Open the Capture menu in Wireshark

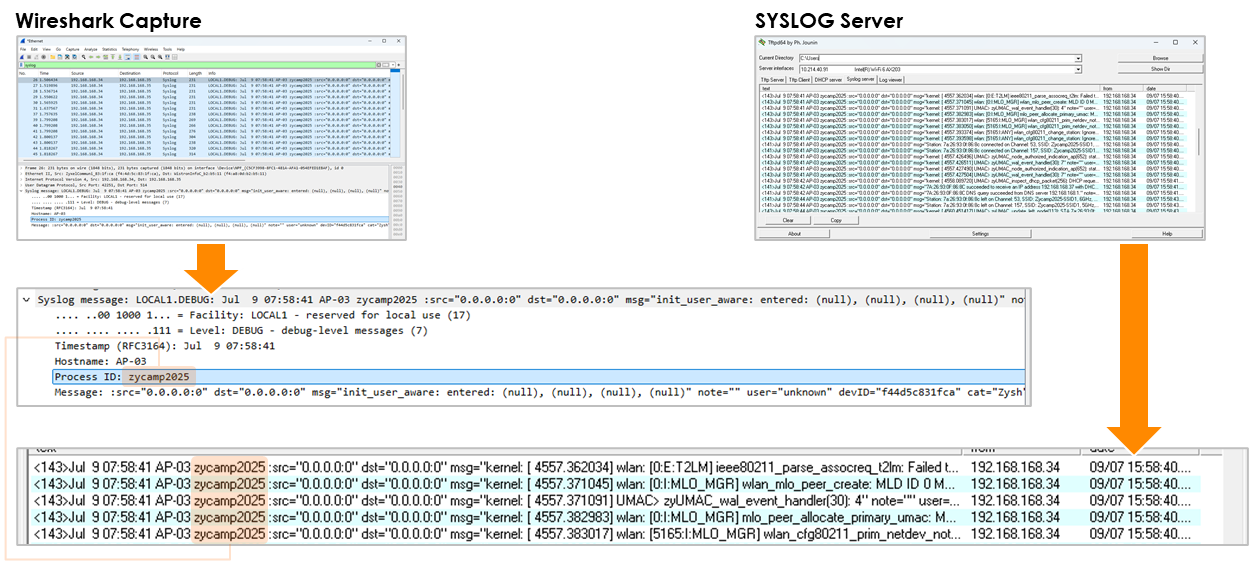73,49
